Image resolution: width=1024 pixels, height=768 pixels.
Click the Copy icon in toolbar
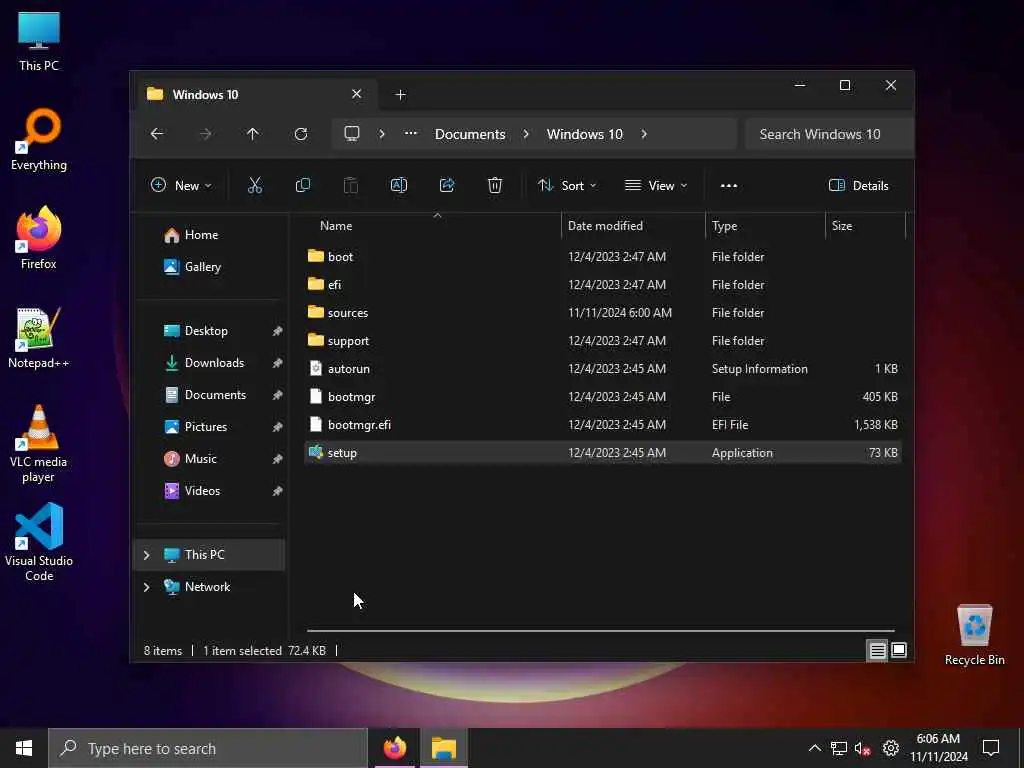(x=302, y=185)
